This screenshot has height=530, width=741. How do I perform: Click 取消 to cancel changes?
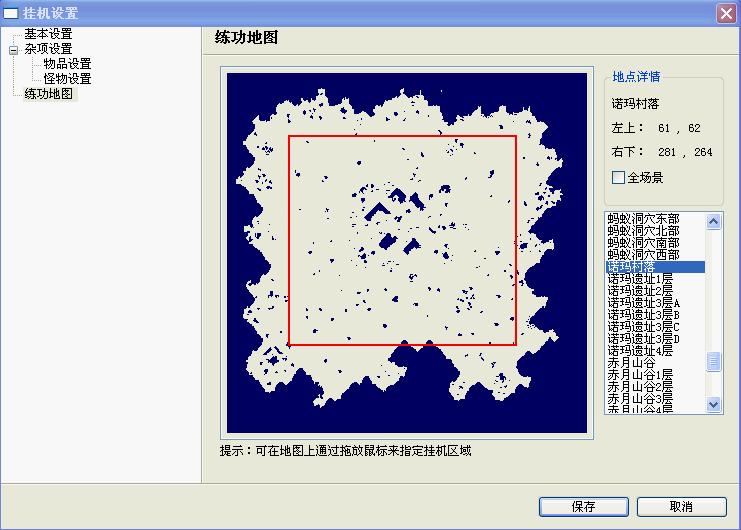(681, 507)
